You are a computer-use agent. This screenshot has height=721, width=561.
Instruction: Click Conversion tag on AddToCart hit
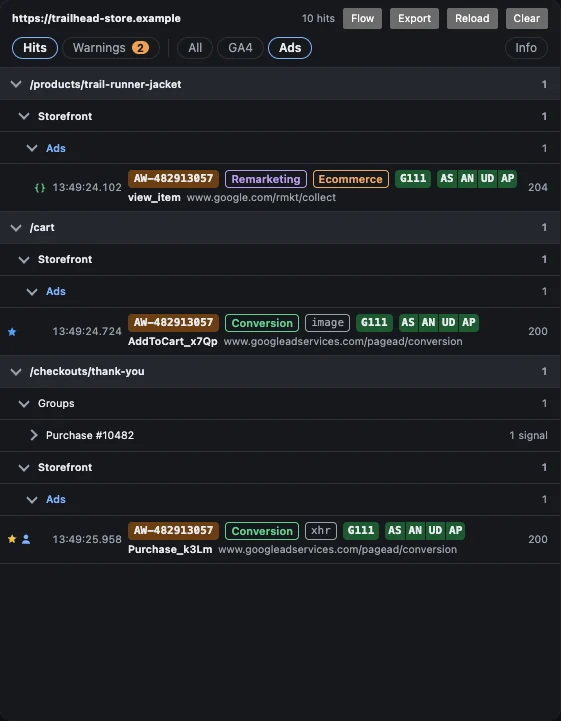[262, 323]
